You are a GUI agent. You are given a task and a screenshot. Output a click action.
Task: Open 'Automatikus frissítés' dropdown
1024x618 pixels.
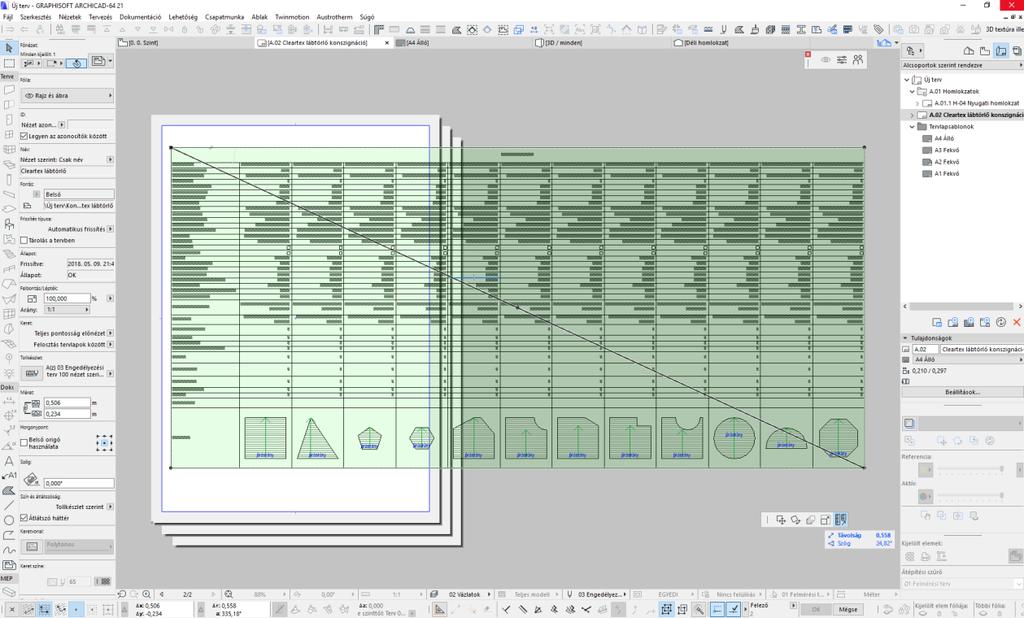(x=110, y=229)
